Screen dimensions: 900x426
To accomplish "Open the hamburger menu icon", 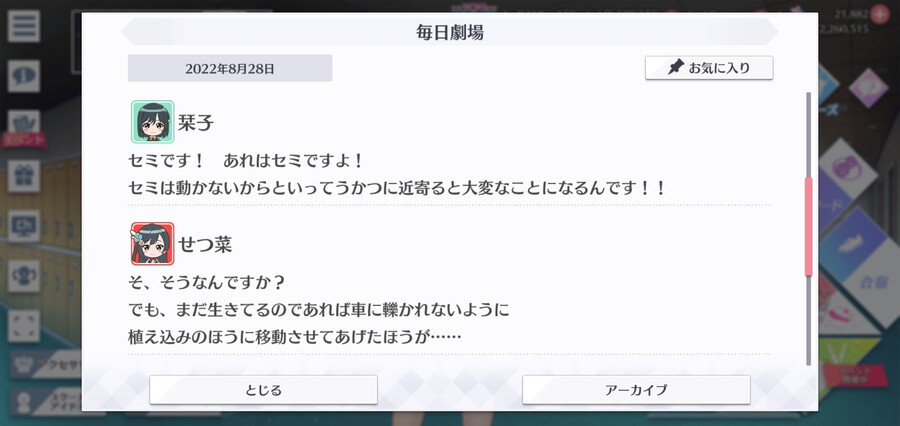I will click(24, 26).
